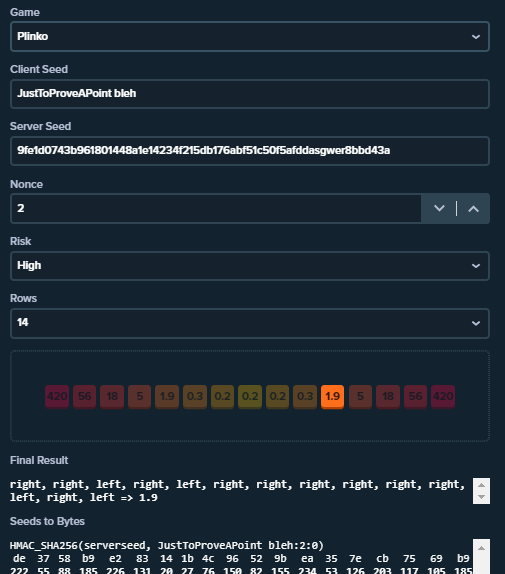Click the chevron in the Risk select
Image resolution: width=505 pixels, height=574 pixels.
tap(476, 266)
